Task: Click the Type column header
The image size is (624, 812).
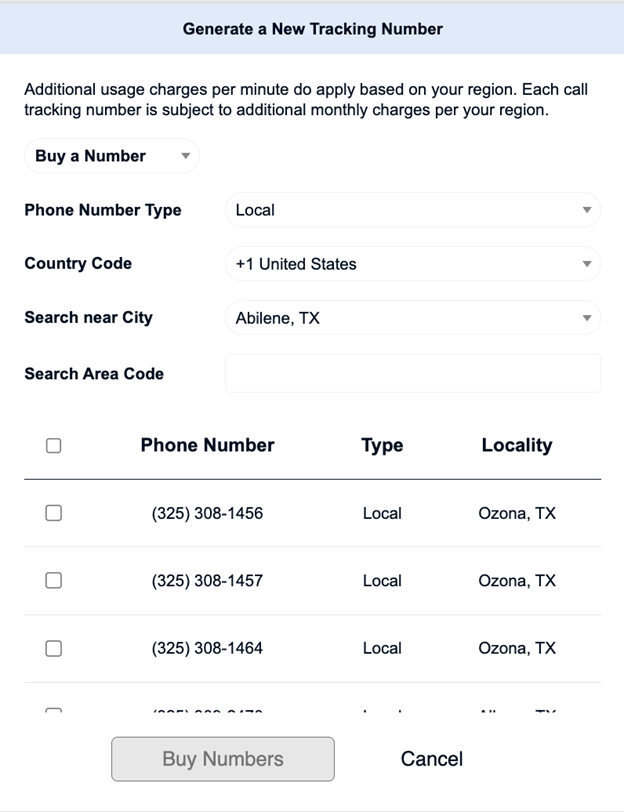Action: [382, 446]
